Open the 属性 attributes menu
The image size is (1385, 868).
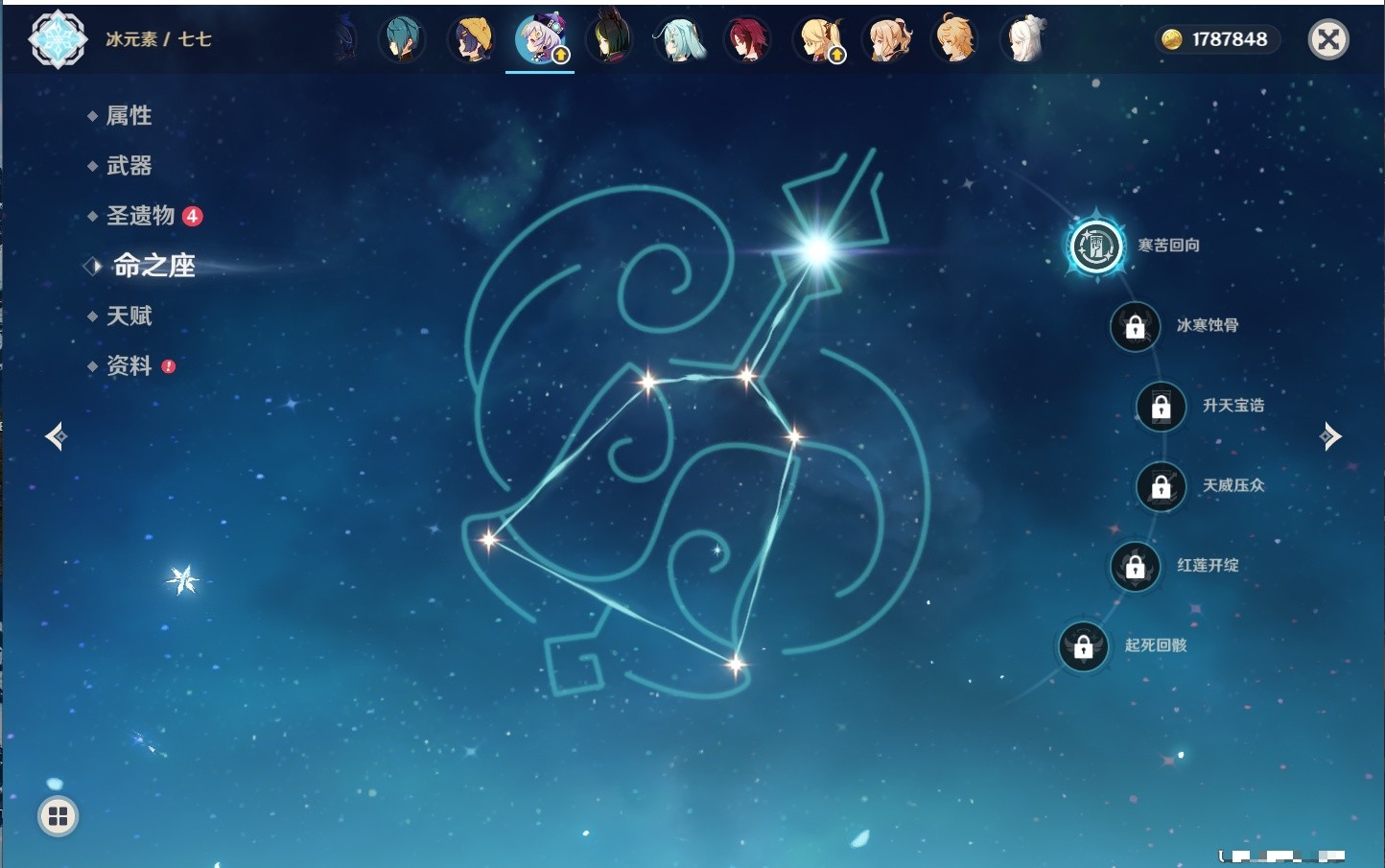pos(129,116)
